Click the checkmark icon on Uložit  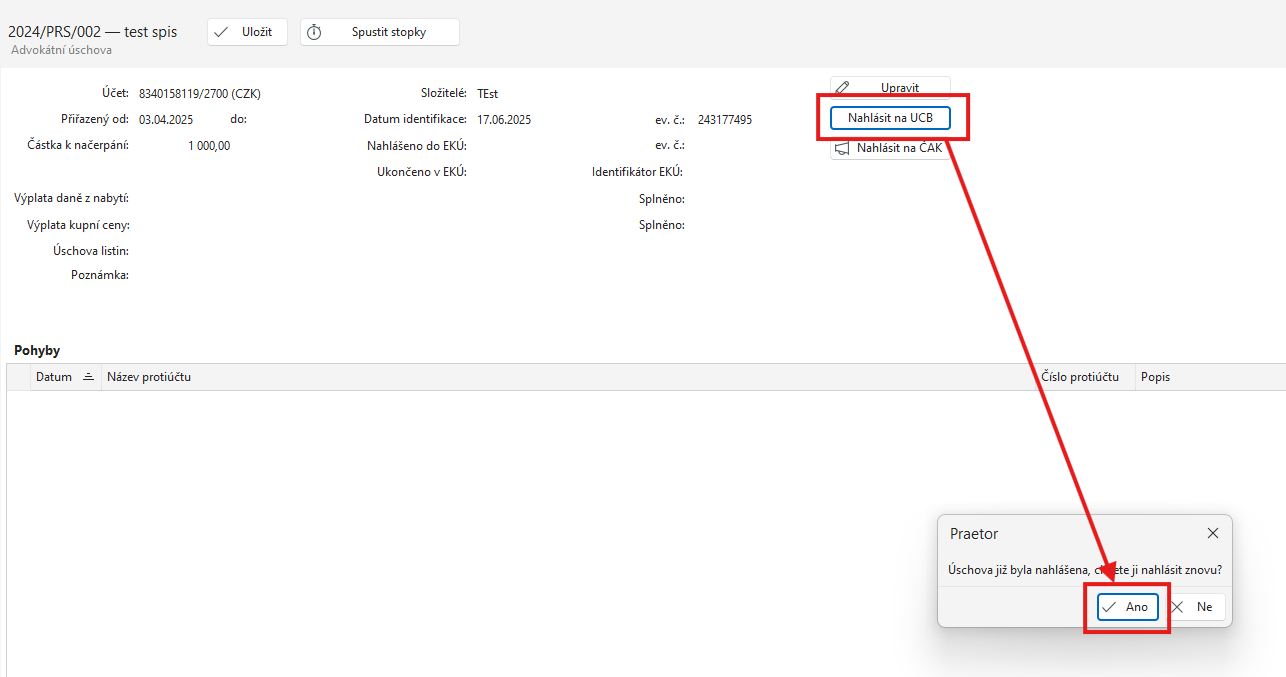(221, 32)
